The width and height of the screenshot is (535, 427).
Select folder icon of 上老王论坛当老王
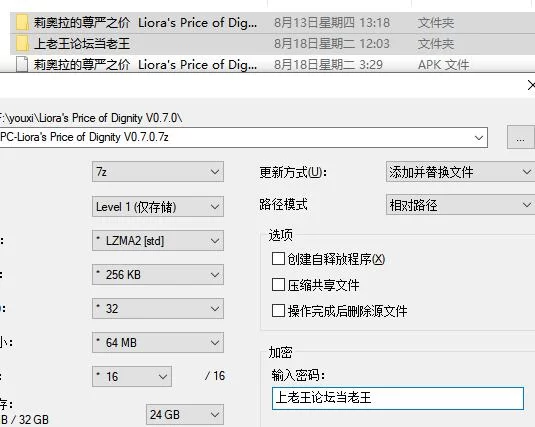point(22,44)
